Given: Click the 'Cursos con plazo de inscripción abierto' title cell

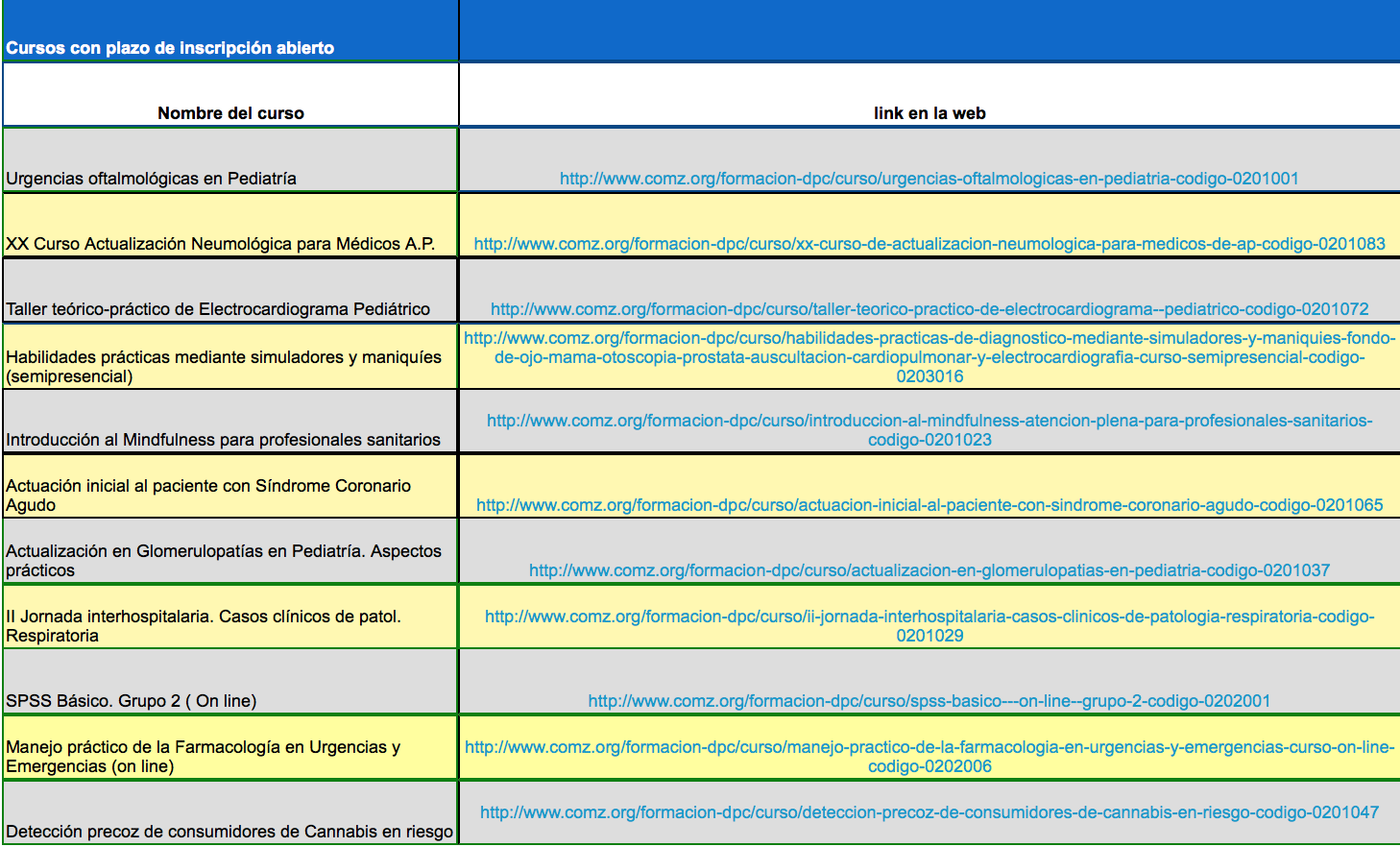Looking at the screenshot, I should [x=170, y=48].
